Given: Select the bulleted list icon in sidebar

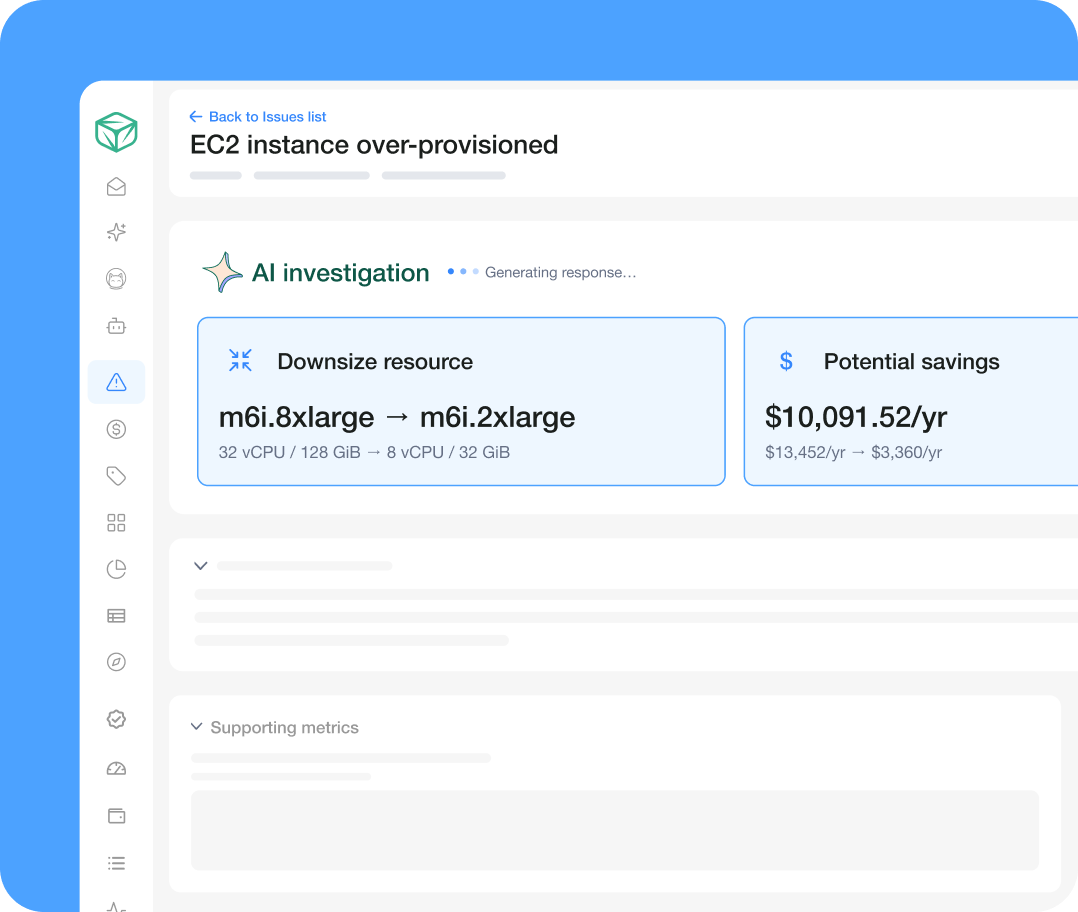Looking at the screenshot, I should tap(116, 863).
